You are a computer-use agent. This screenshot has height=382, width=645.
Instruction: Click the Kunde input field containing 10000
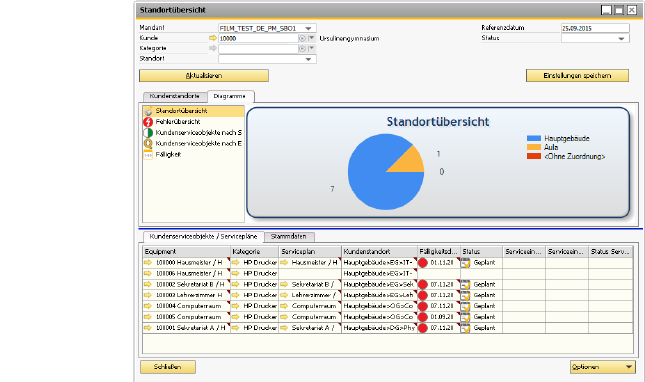pyautogui.click(x=258, y=38)
